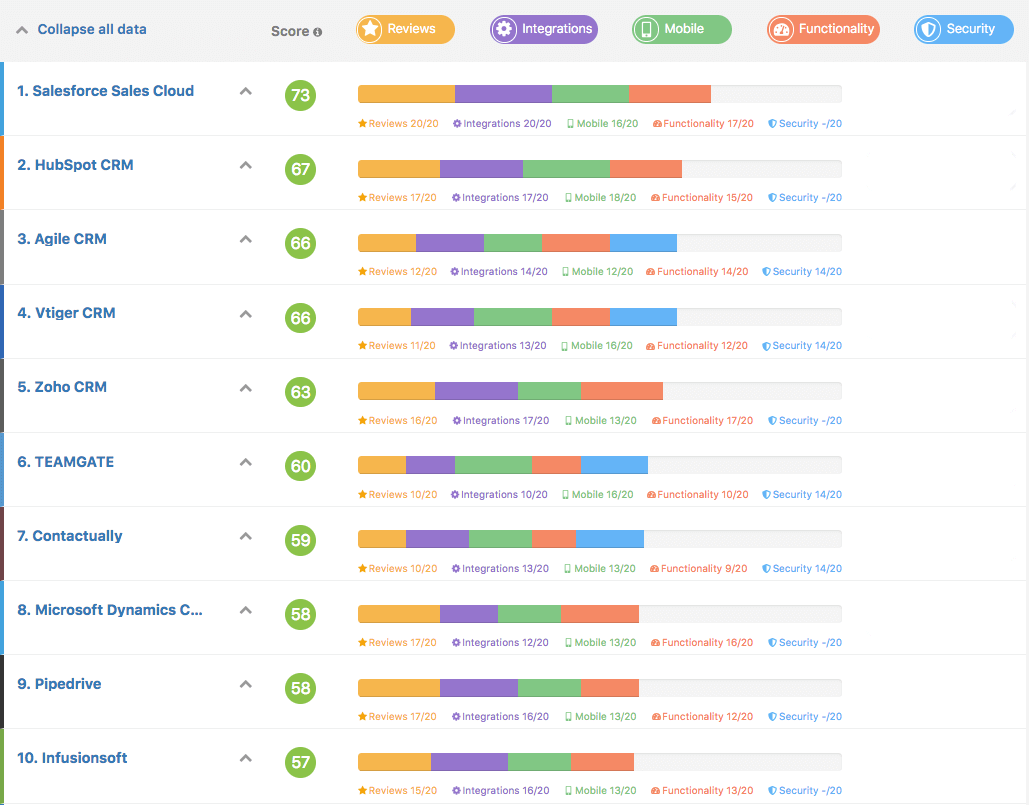Open Zoho CRM link
Image resolution: width=1029 pixels, height=805 pixels.
62,388
